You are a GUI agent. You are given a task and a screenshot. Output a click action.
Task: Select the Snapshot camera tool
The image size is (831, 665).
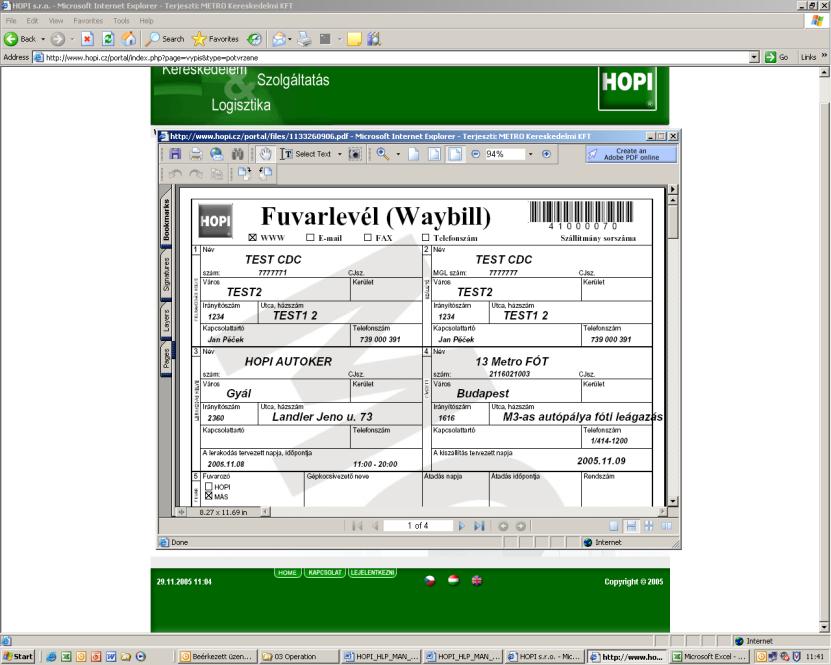[x=355, y=154]
